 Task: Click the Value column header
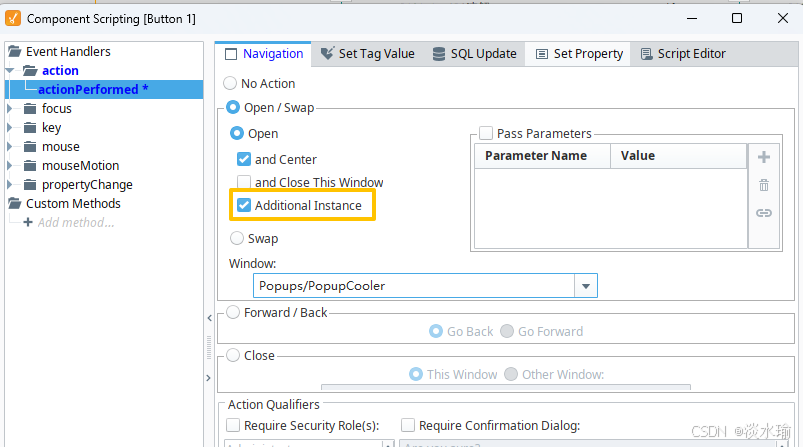tap(678, 156)
